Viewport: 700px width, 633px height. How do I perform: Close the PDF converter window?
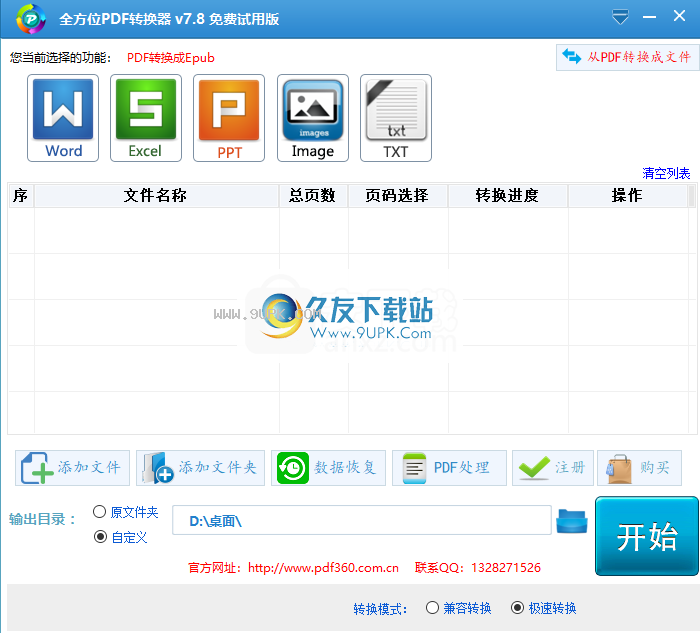[679, 16]
